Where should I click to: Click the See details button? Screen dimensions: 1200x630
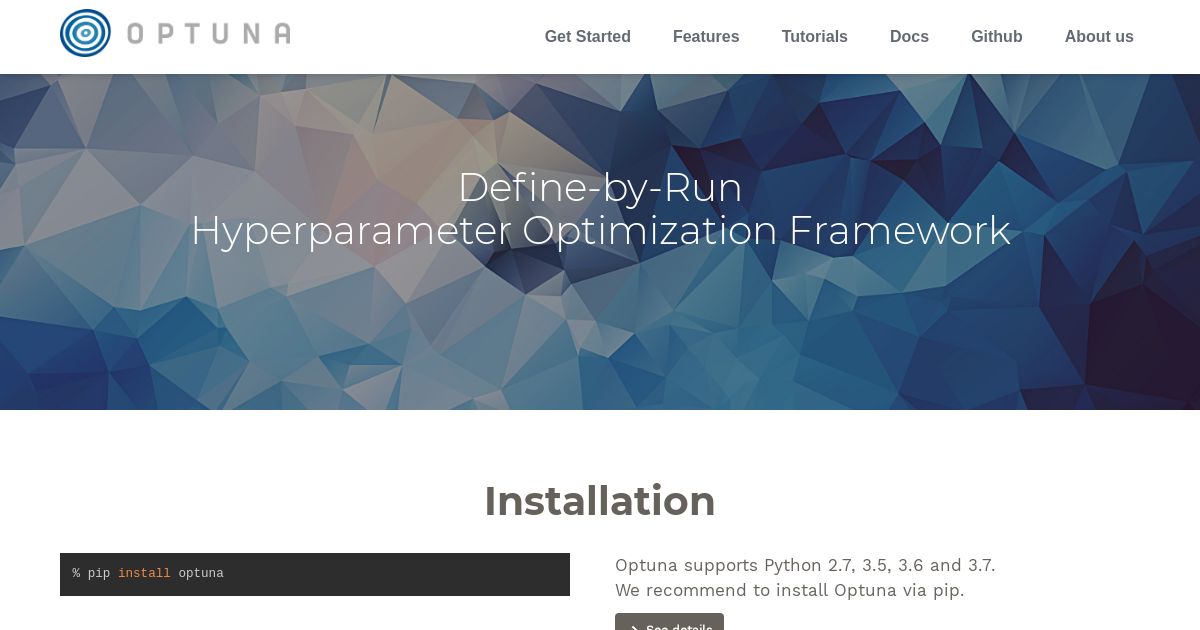coord(669,622)
